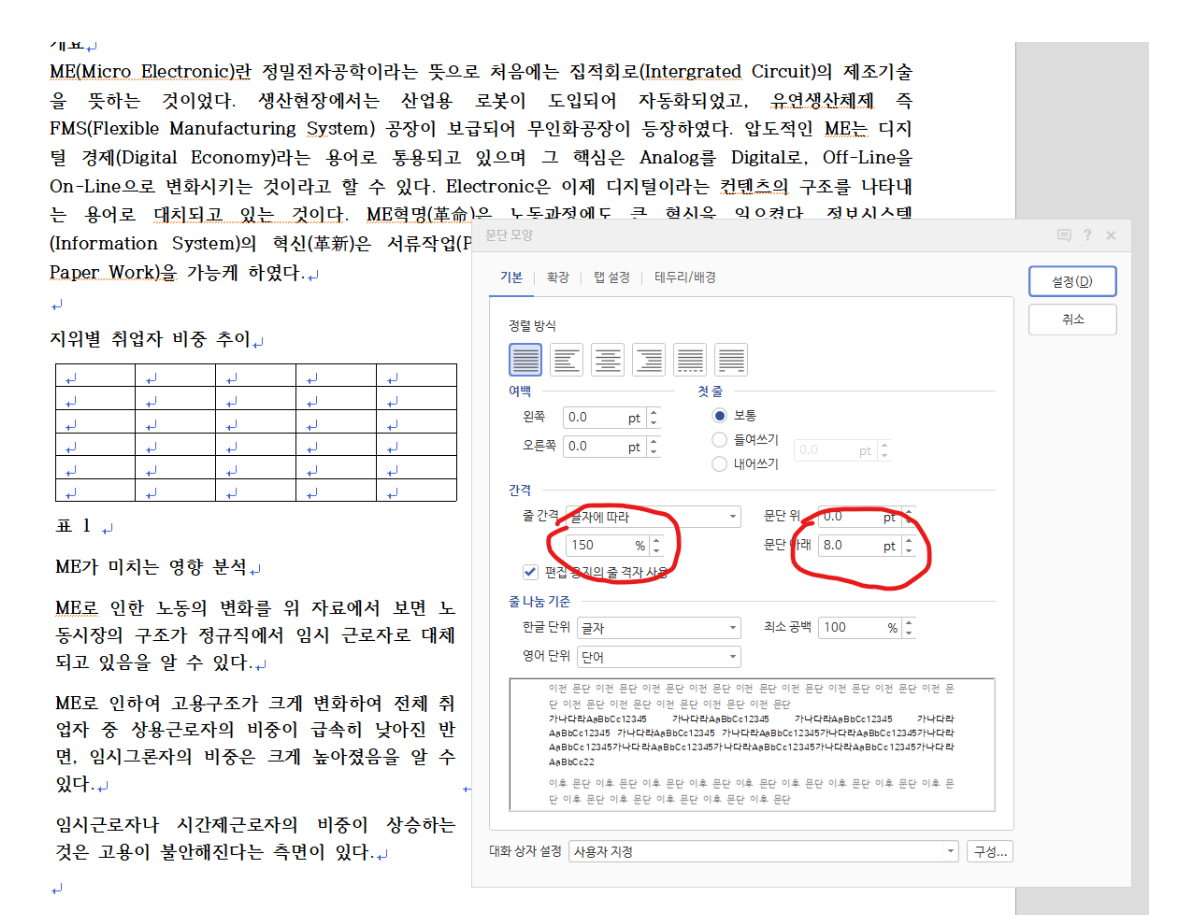This screenshot has height=915, width=1179.
Task: Select left-align paragraph icon
Action: pyautogui.click(x=567, y=360)
